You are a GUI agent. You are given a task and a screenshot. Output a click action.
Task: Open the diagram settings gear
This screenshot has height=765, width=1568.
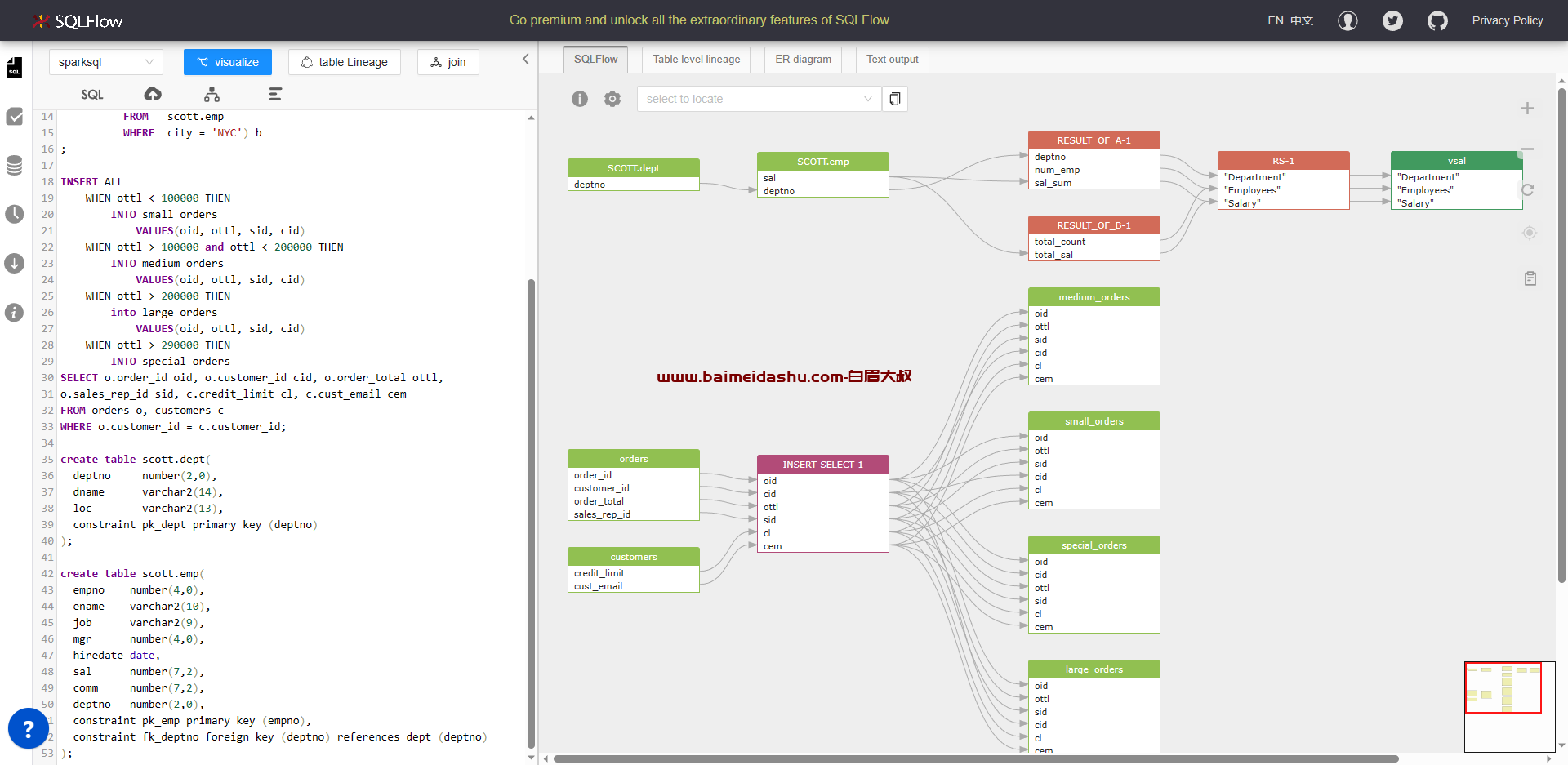(612, 99)
